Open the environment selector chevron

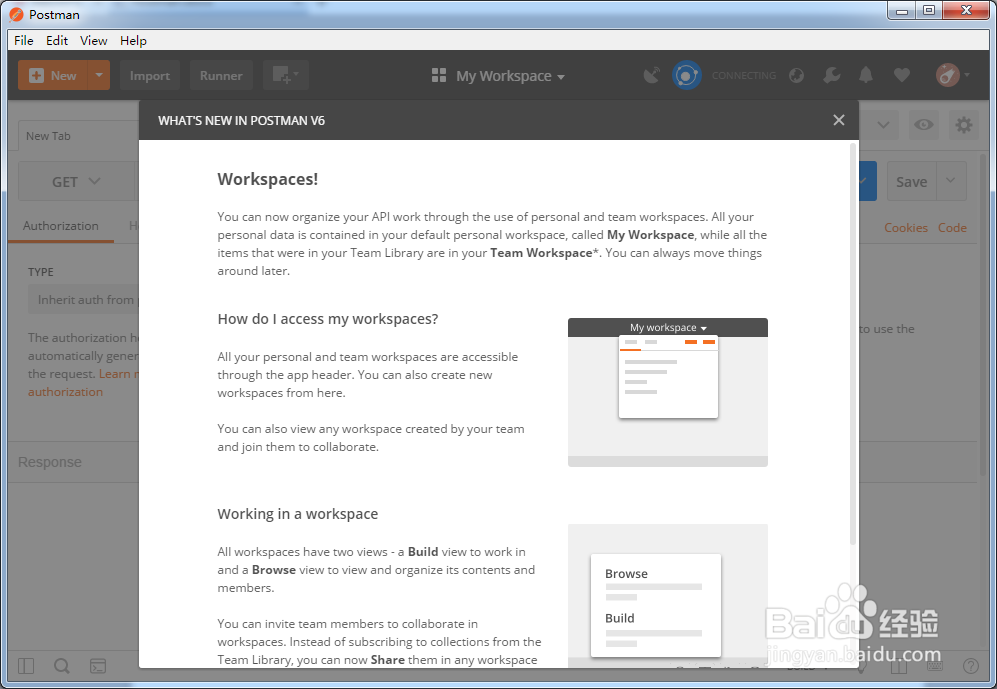tap(883, 125)
